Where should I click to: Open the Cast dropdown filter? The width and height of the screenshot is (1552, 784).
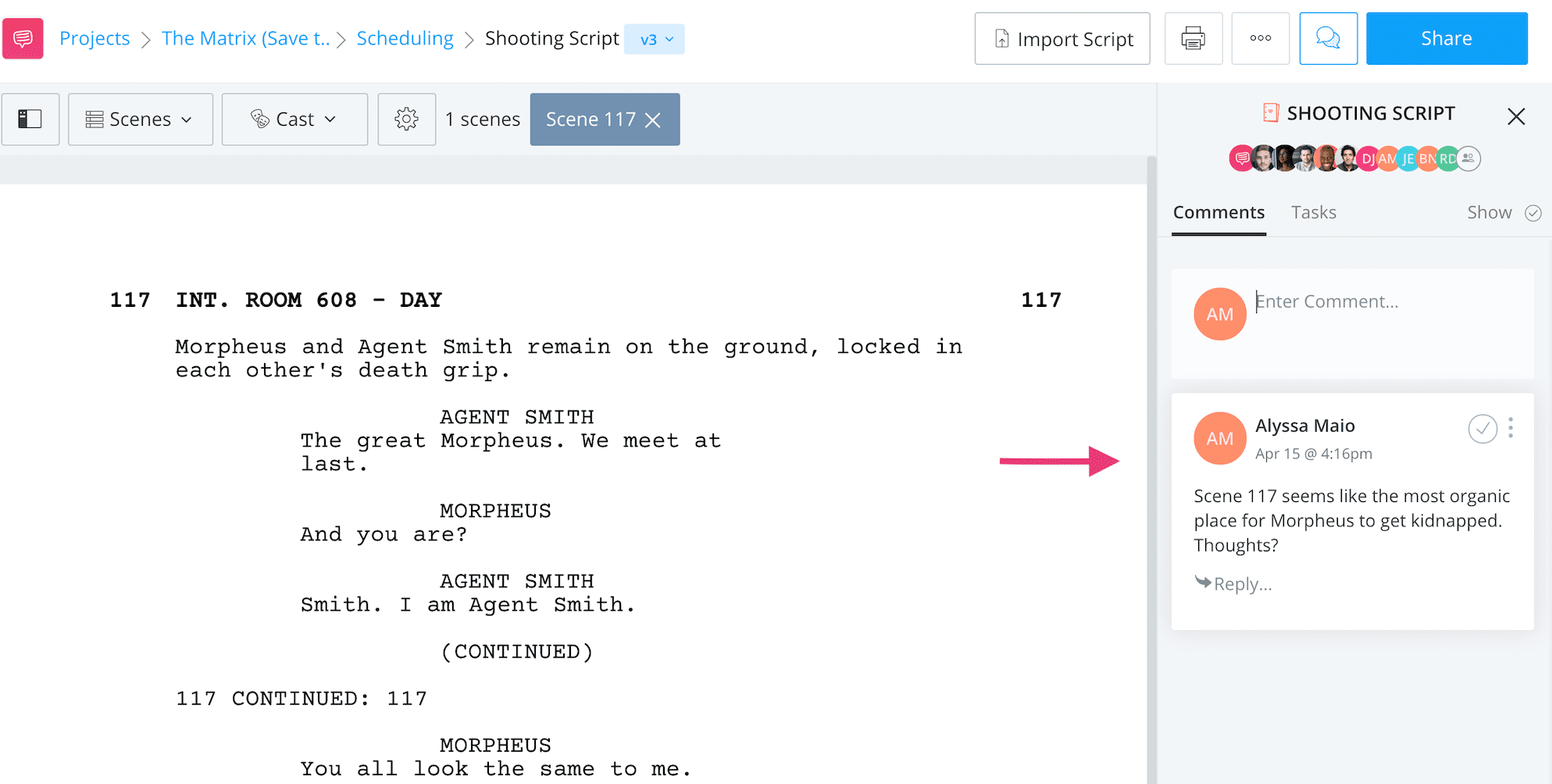[x=294, y=119]
